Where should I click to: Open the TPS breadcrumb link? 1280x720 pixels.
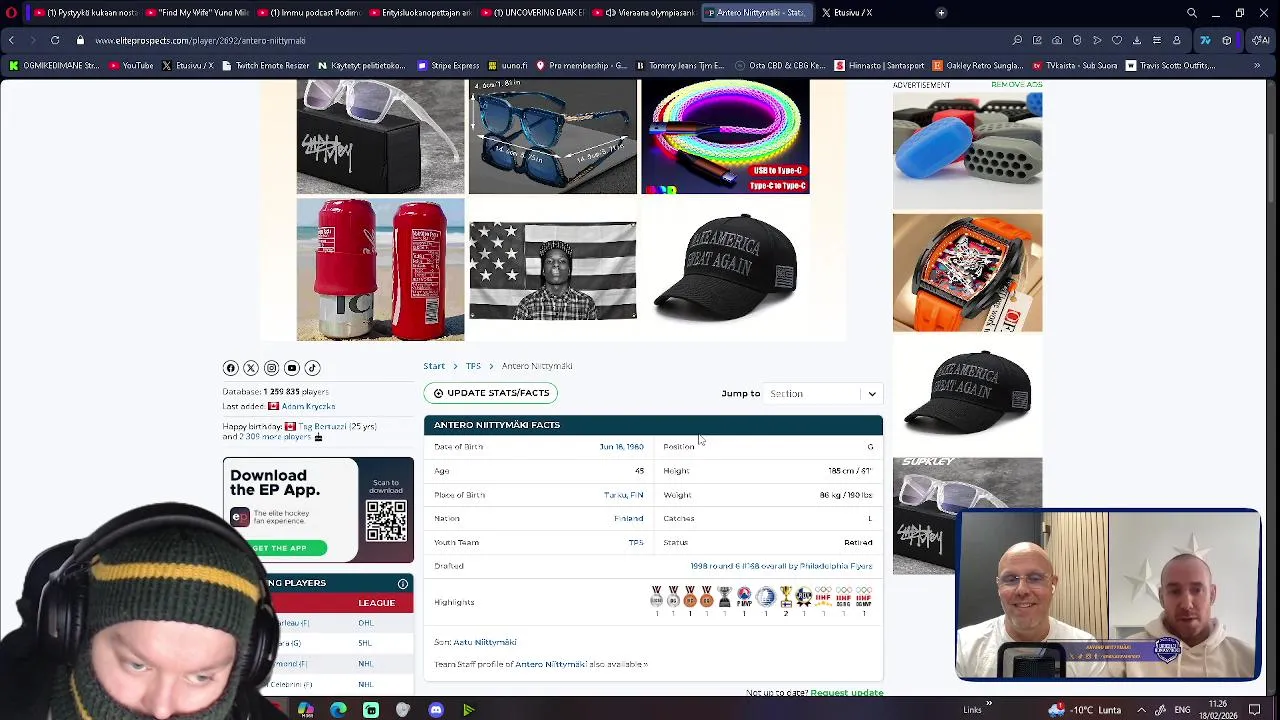coord(473,366)
